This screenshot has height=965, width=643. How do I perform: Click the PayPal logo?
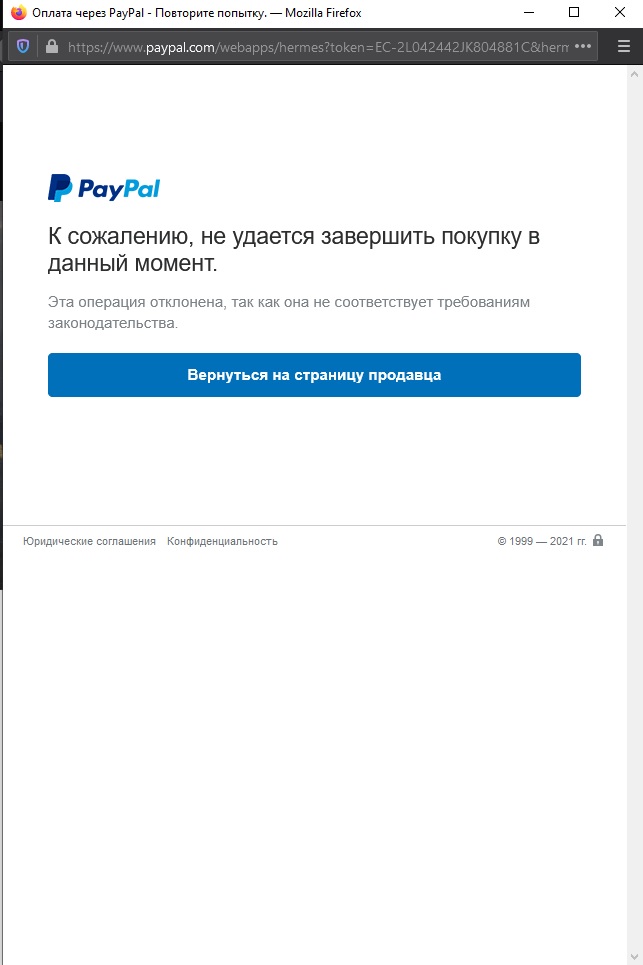pos(104,188)
